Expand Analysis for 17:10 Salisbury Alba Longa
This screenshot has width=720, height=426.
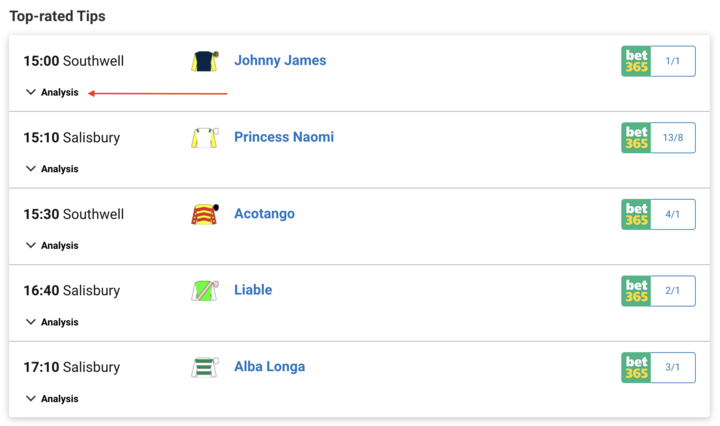(52, 399)
